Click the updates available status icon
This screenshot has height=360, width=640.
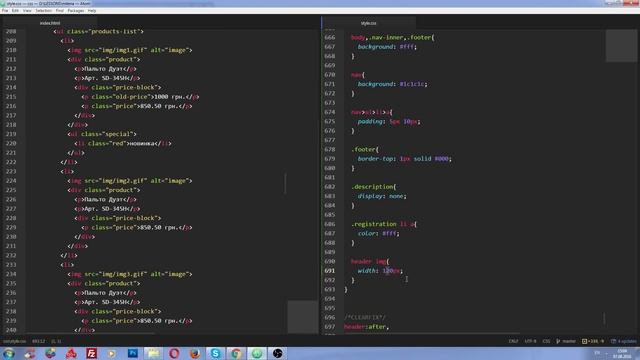coord(624,341)
